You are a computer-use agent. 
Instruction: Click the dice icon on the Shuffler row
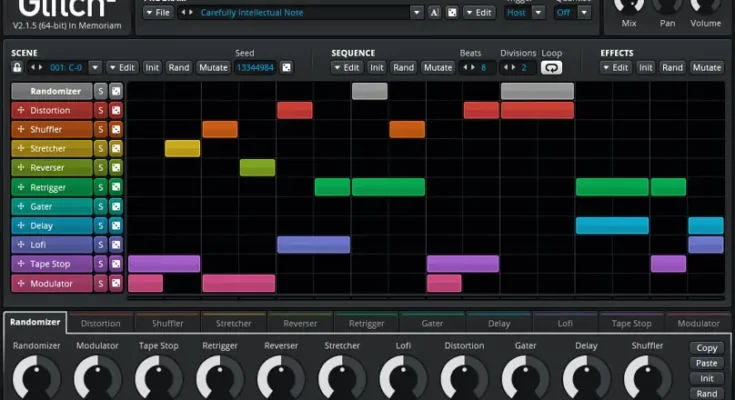pyautogui.click(x=116, y=129)
